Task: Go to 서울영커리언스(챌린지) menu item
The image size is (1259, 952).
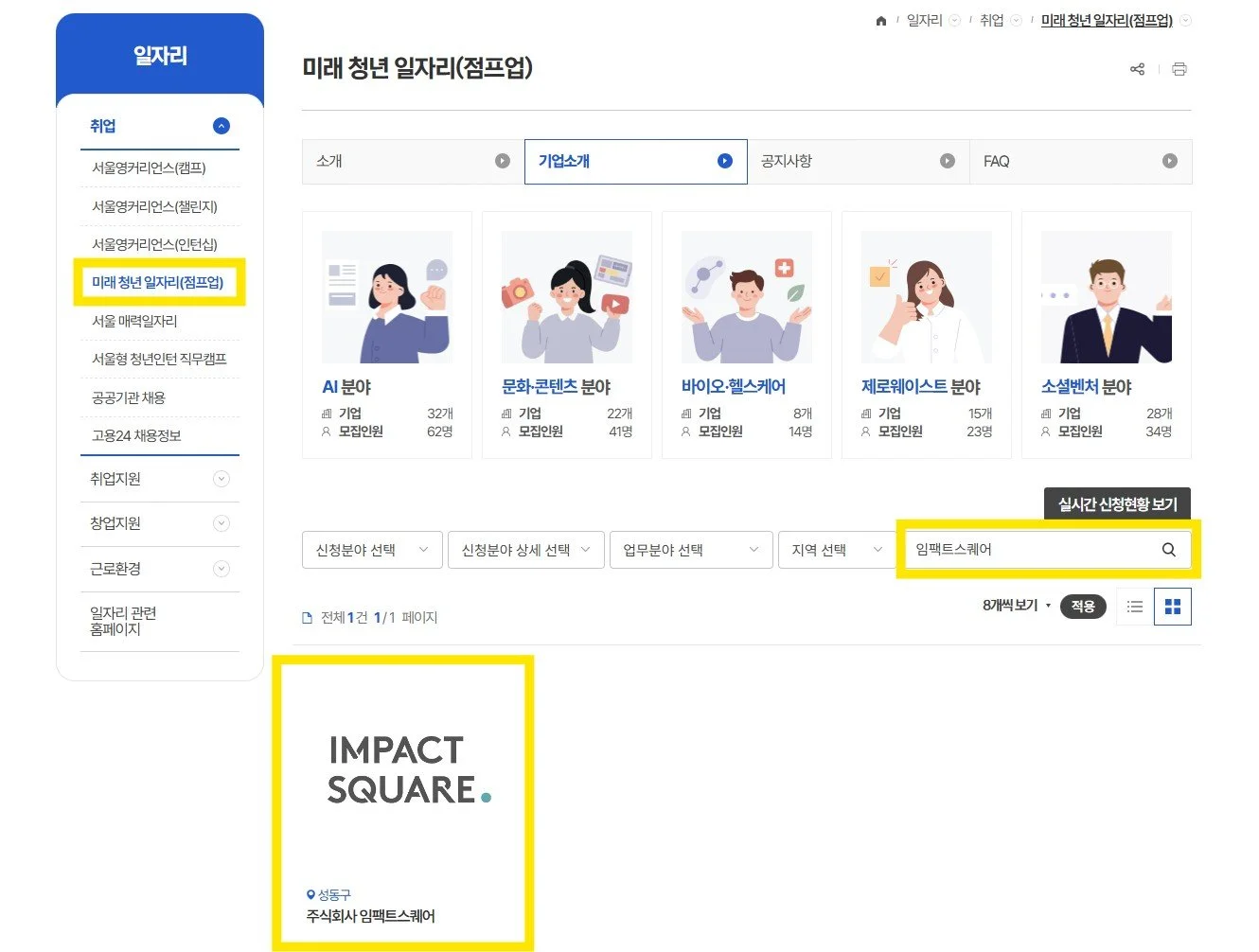Action: pyautogui.click(x=154, y=207)
